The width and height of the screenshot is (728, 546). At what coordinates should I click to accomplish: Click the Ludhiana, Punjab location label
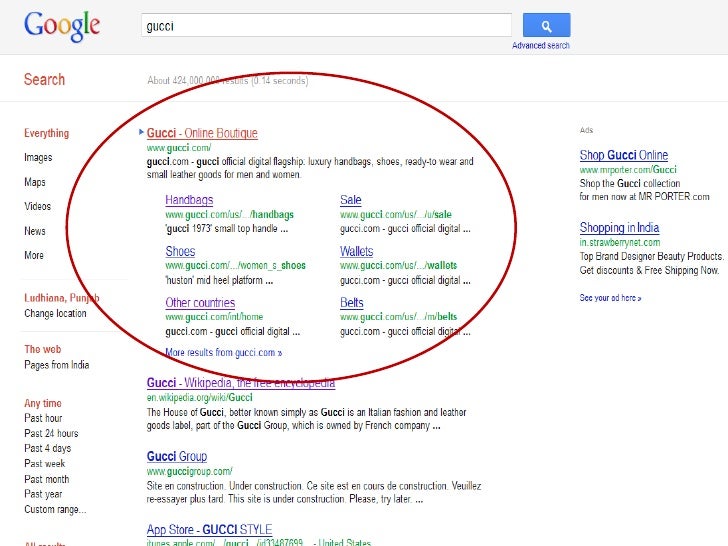61,298
